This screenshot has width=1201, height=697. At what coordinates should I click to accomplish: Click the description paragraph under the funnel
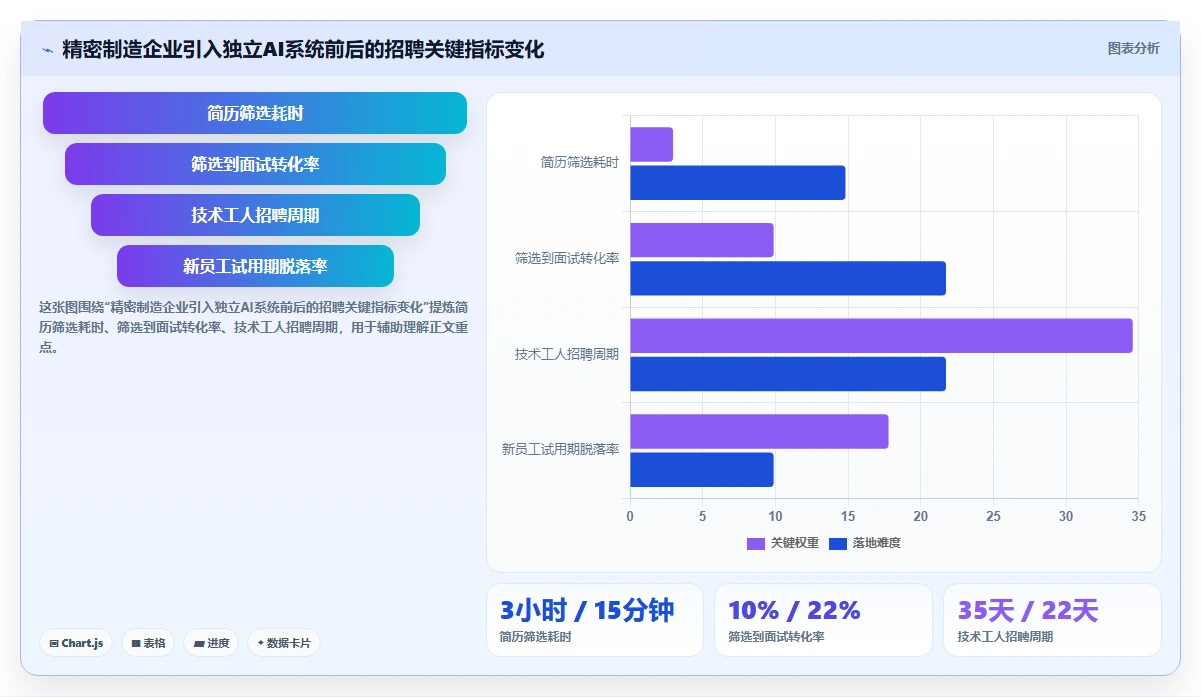click(x=253, y=327)
